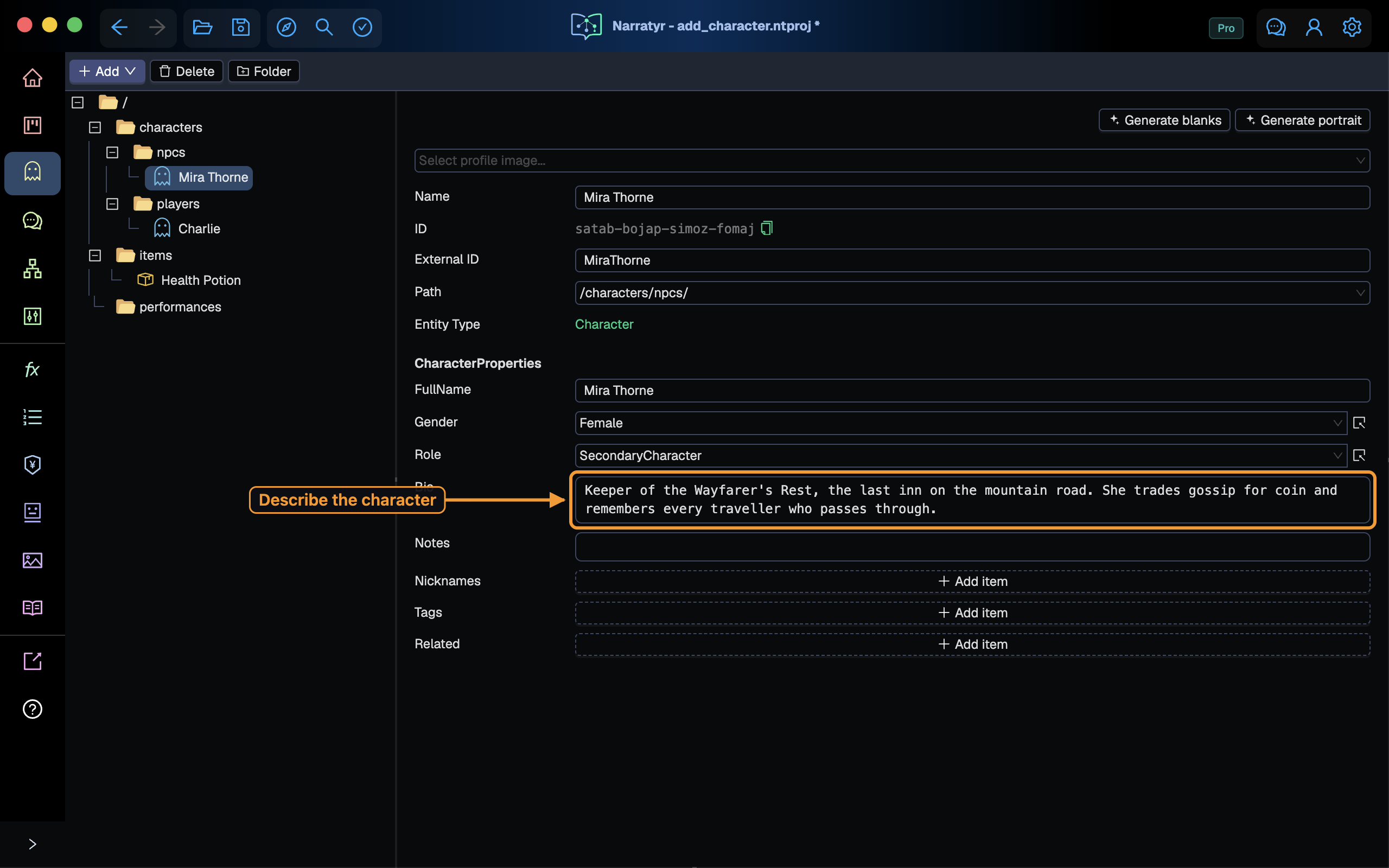This screenshot has height=868, width=1389.
Task: Select Mira Thorne in the tree
Action: pos(199,177)
